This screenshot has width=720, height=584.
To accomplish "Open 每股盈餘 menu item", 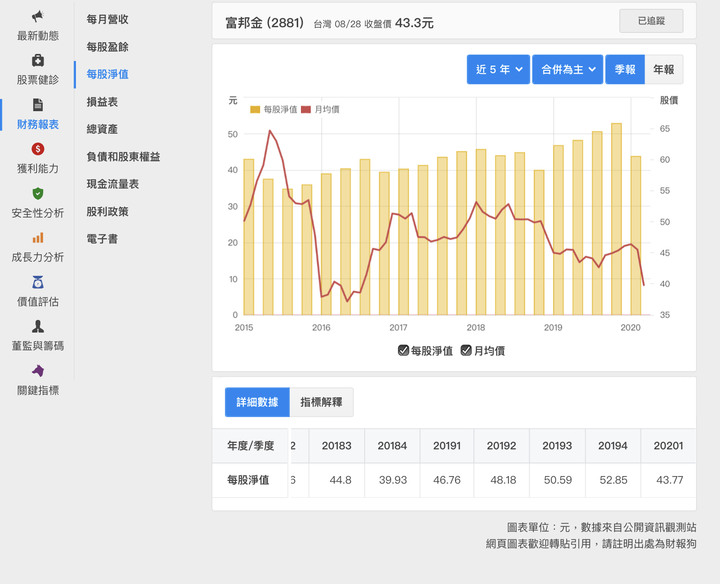I will pos(107,47).
